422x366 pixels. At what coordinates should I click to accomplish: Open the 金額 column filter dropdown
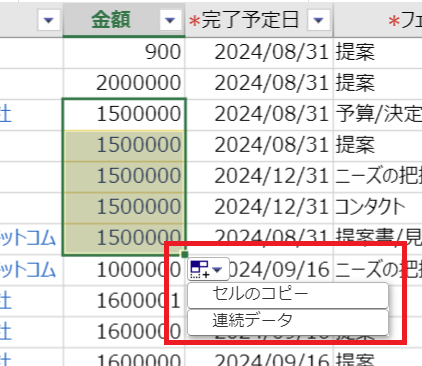click(170, 20)
